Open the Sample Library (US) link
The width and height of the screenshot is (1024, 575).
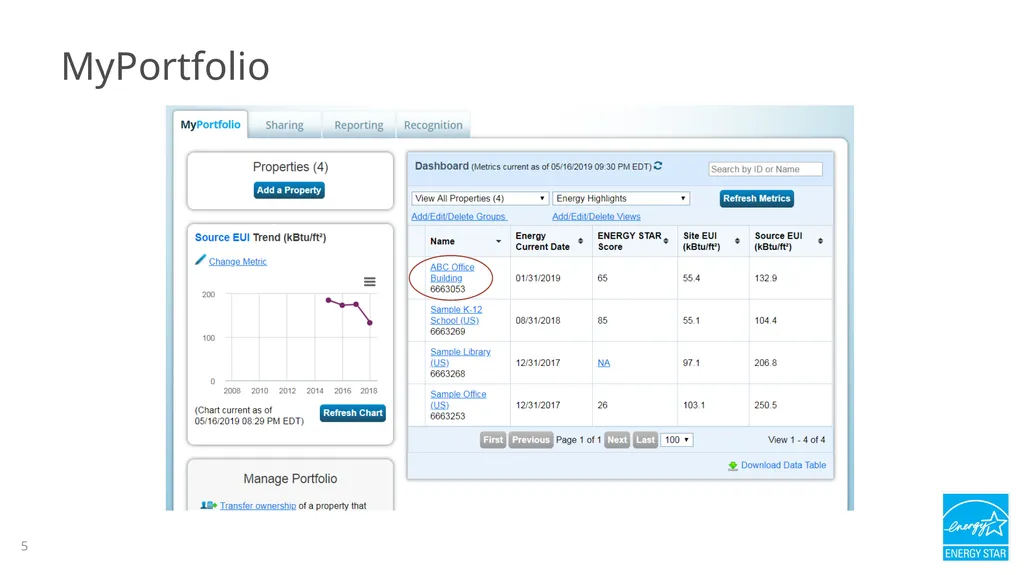[x=460, y=357]
